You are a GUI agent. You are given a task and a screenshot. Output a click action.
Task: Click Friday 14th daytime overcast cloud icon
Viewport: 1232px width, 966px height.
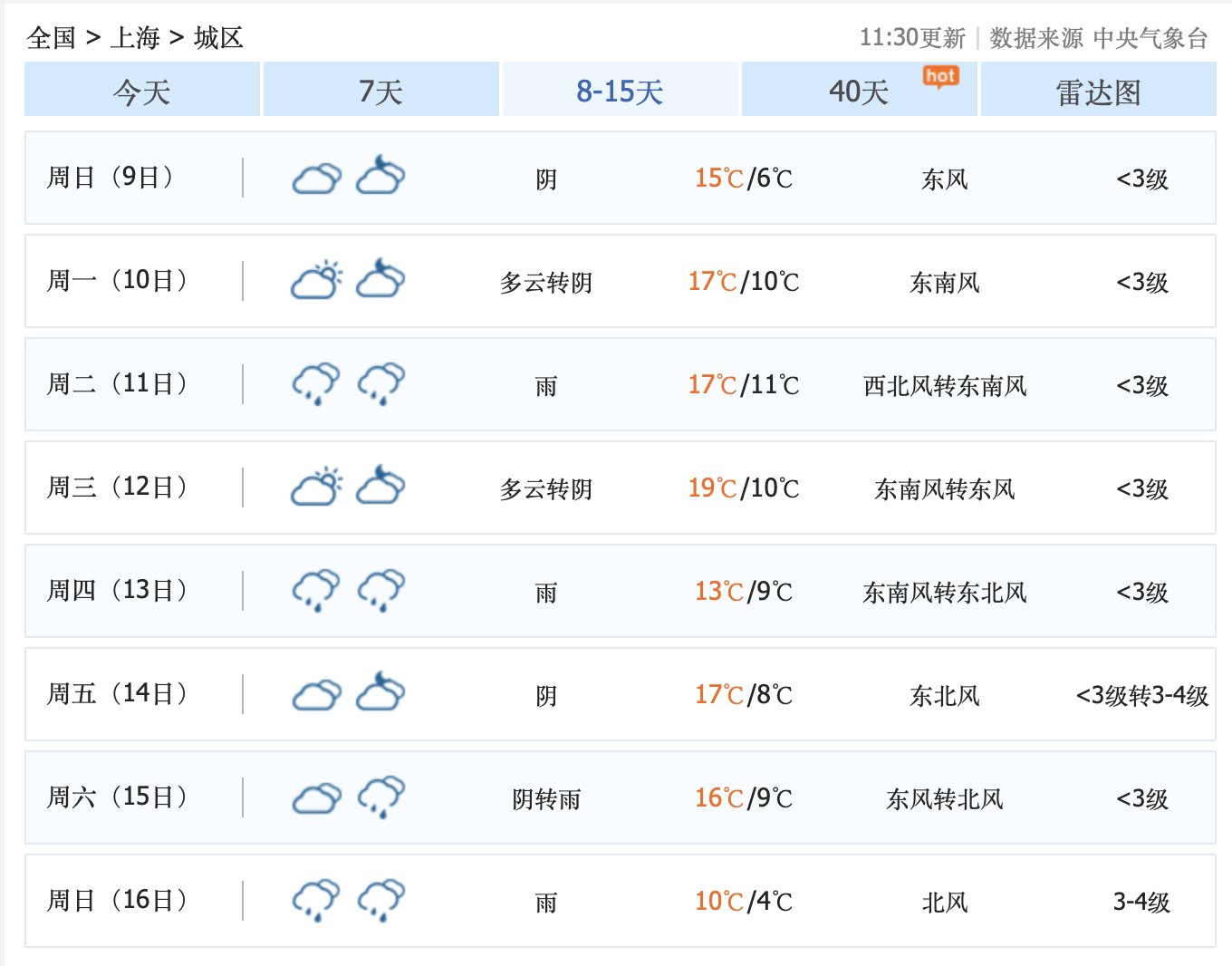click(x=316, y=695)
